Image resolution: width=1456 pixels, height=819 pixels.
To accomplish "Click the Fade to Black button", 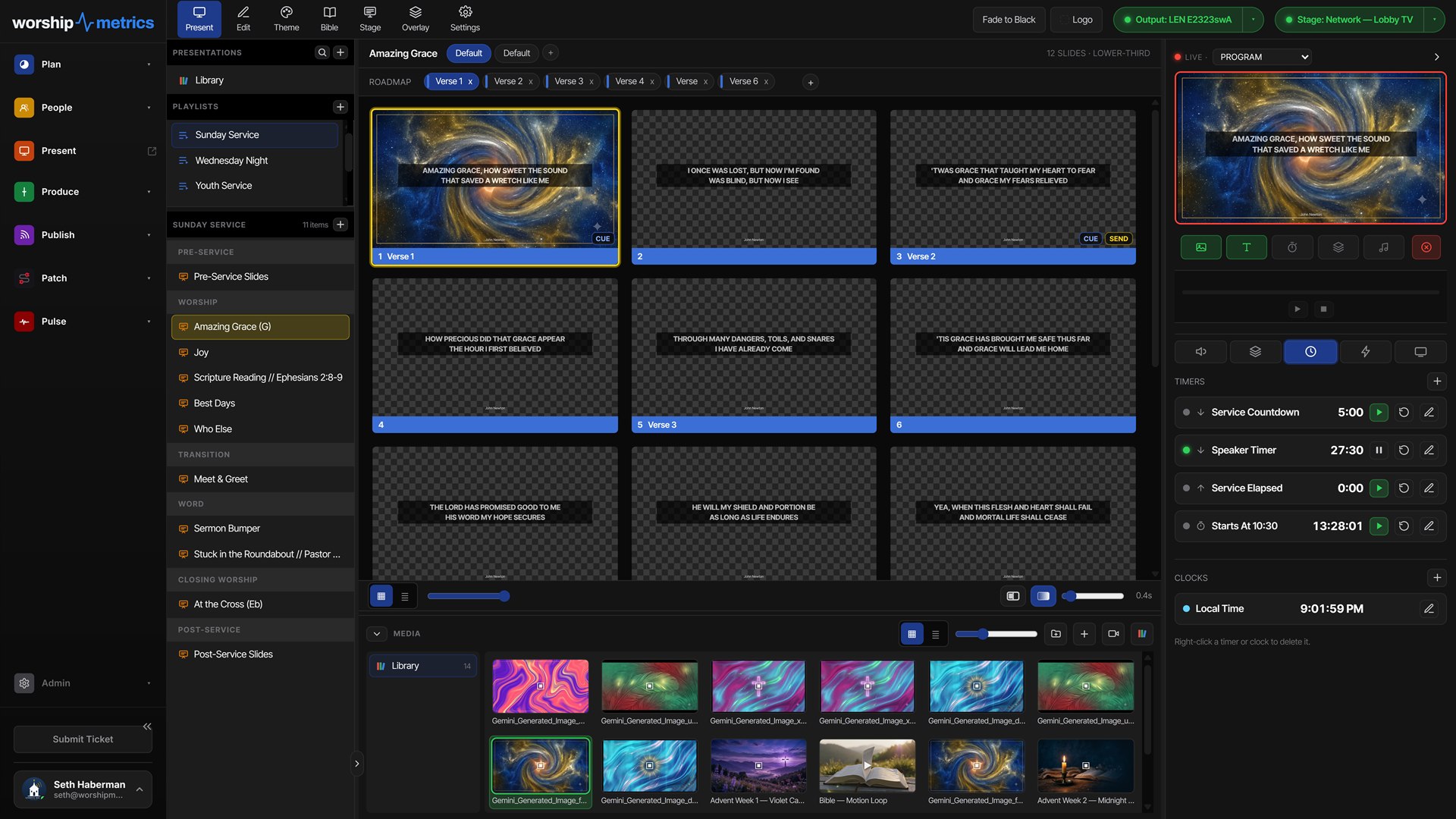I will pyautogui.click(x=1008, y=20).
